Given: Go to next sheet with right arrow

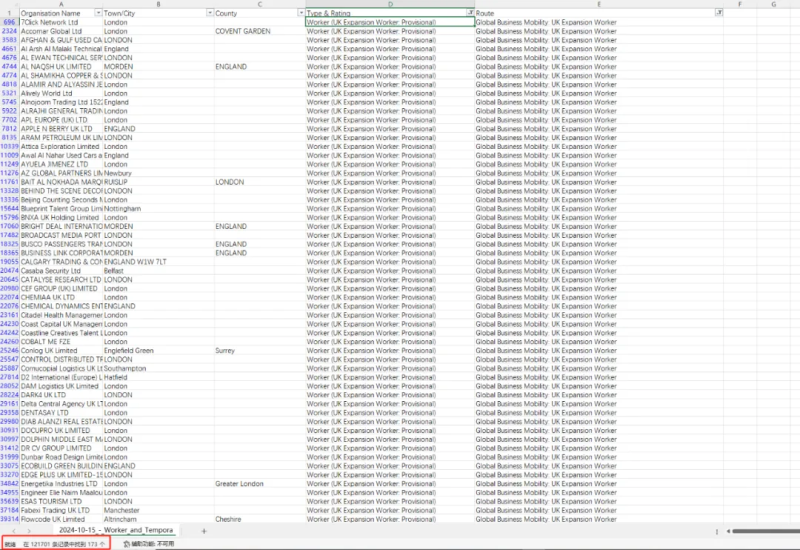Looking at the screenshot, I should (29, 531).
